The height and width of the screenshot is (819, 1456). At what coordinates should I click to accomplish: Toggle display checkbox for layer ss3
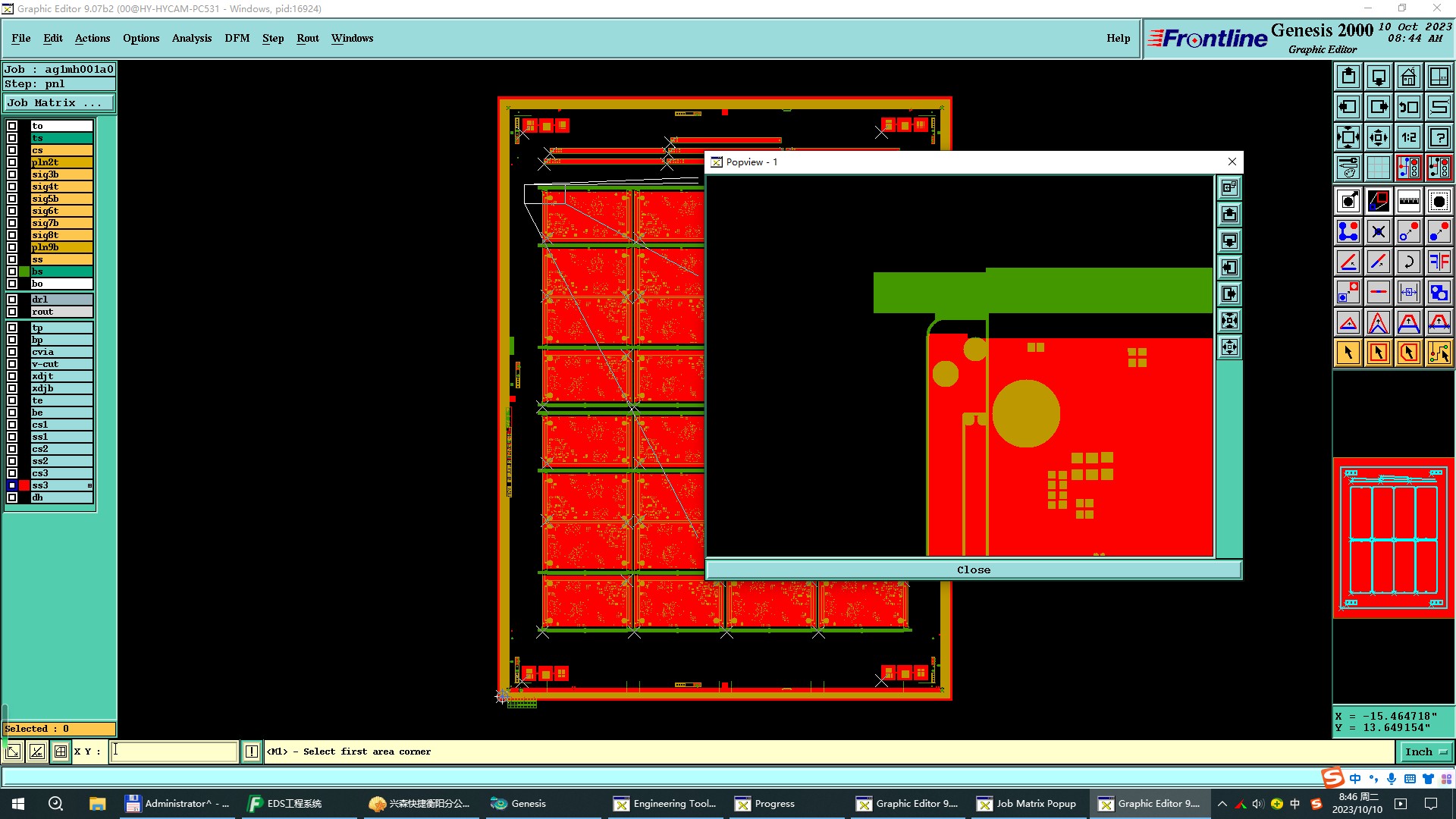click(x=12, y=485)
